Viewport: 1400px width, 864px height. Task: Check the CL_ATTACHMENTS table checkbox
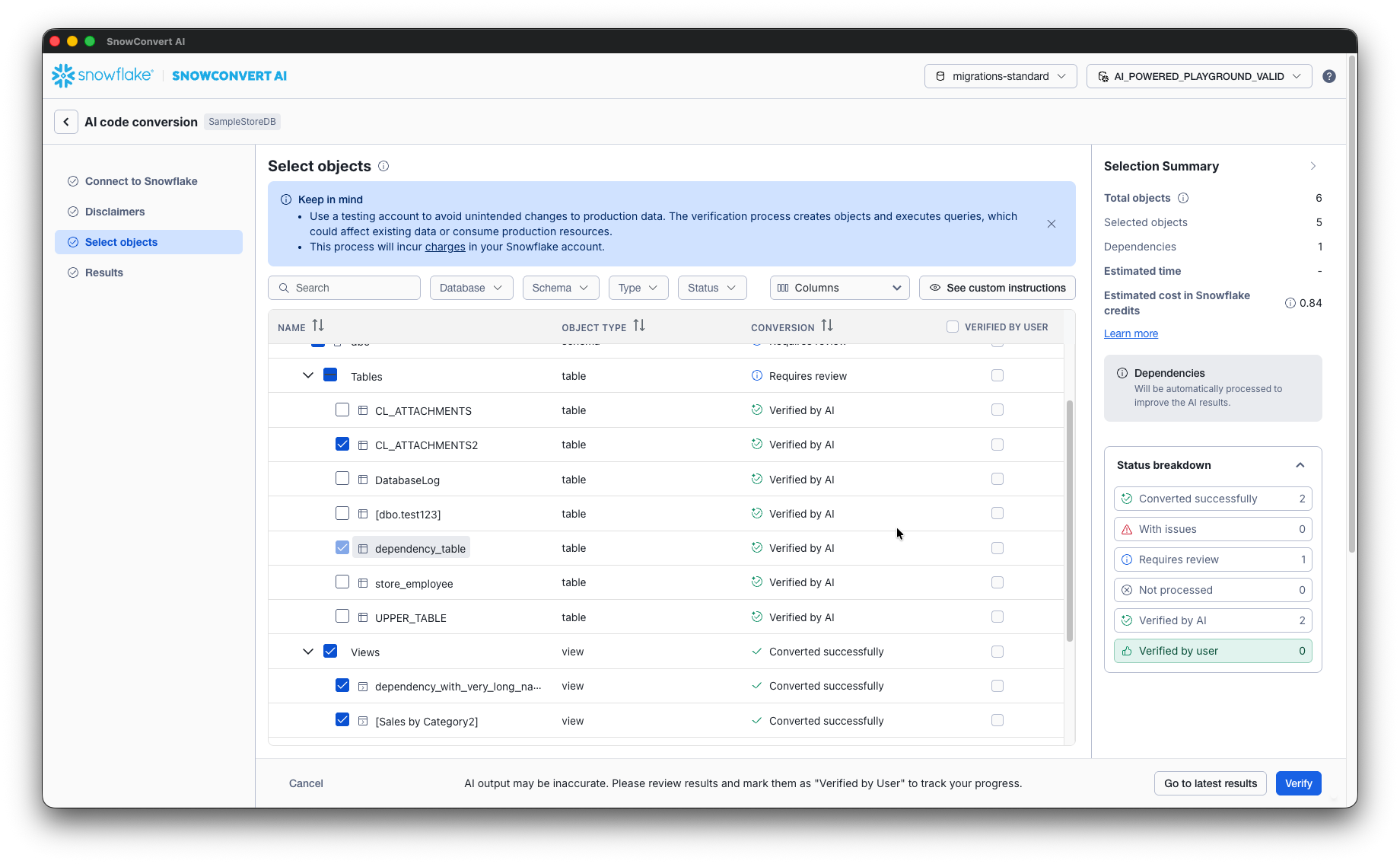[342, 410]
